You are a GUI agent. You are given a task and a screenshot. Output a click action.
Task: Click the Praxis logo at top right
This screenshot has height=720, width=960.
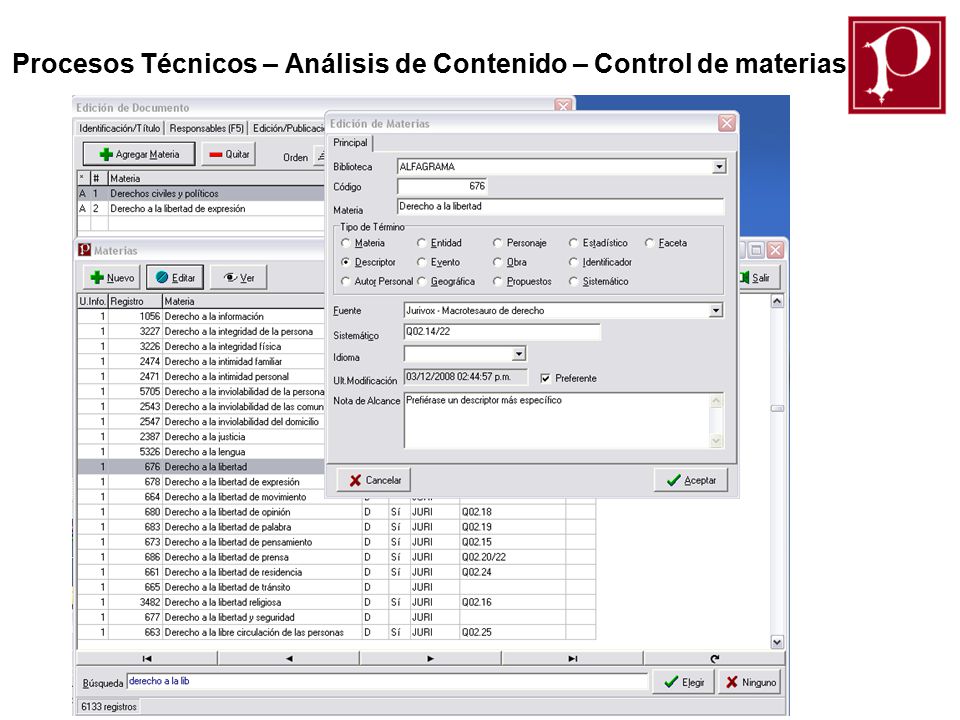pos(896,65)
